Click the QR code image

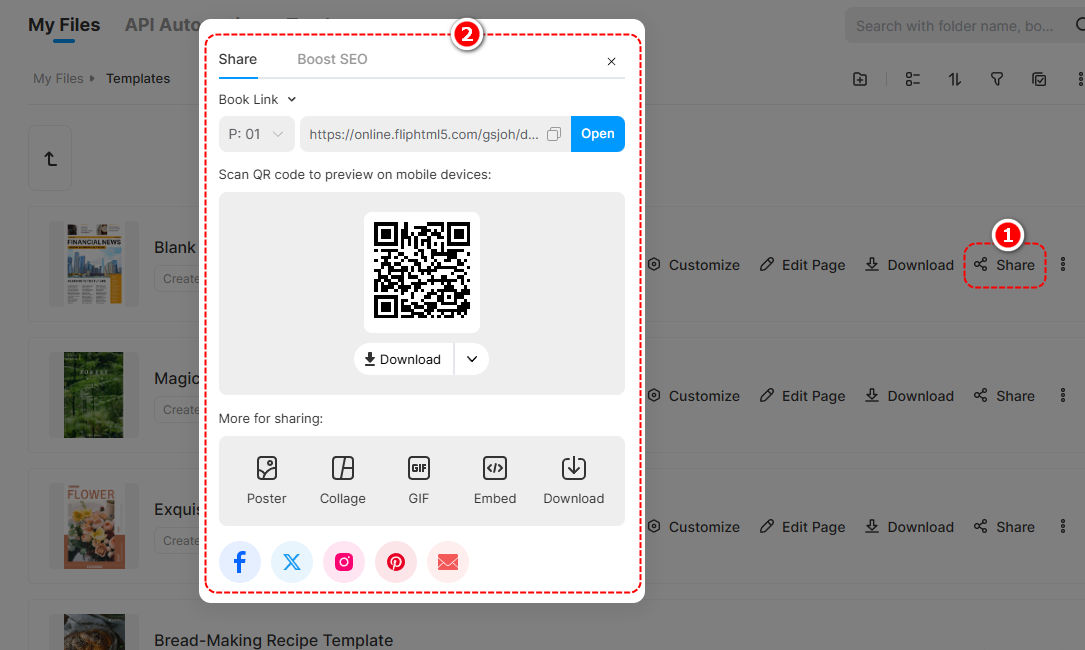click(422, 270)
